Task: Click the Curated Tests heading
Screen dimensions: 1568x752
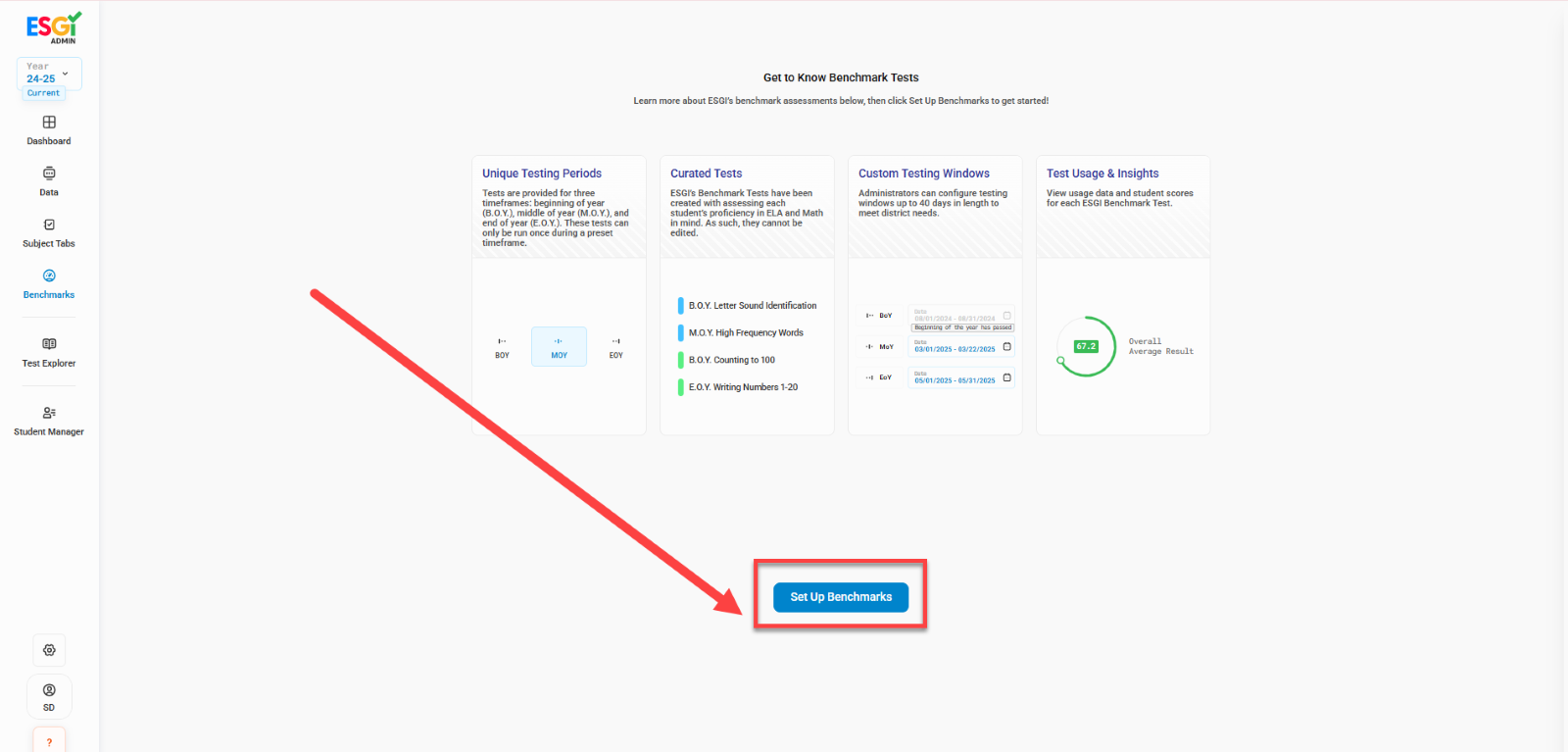Action: (707, 174)
